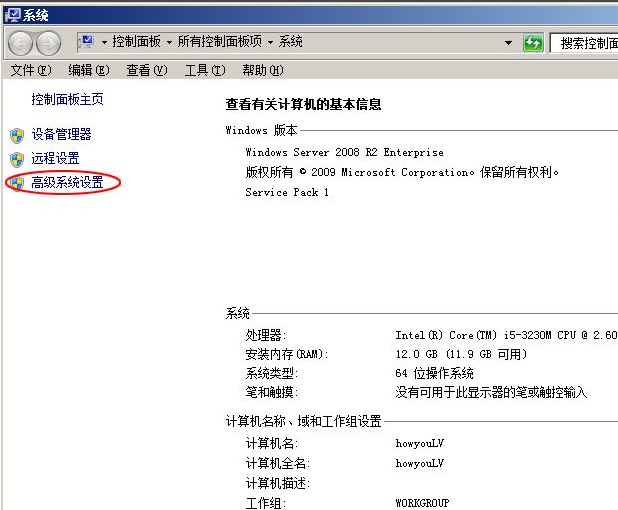Click the shield icon beside 设备管理器

coord(16,135)
